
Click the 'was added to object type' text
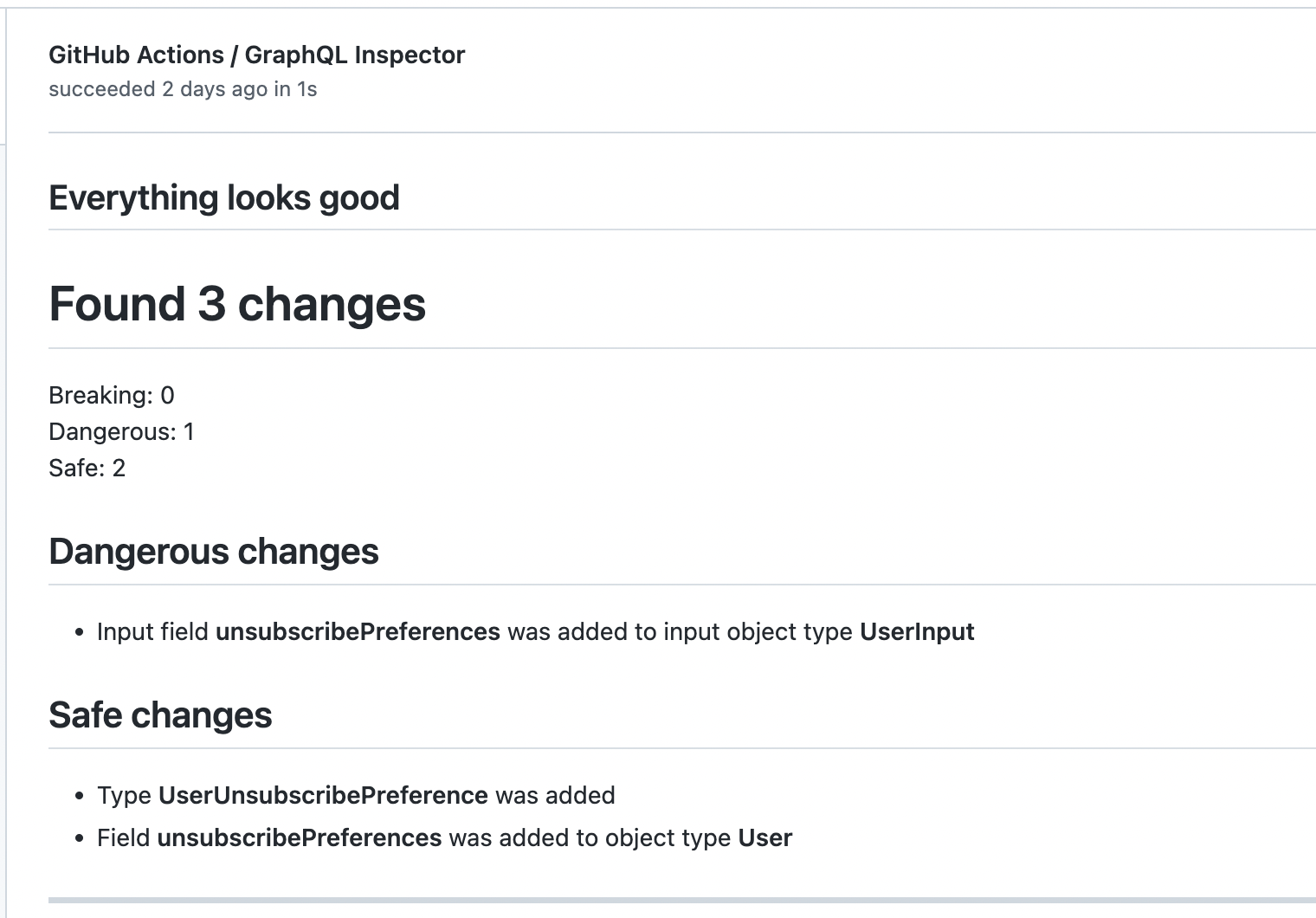(590, 837)
